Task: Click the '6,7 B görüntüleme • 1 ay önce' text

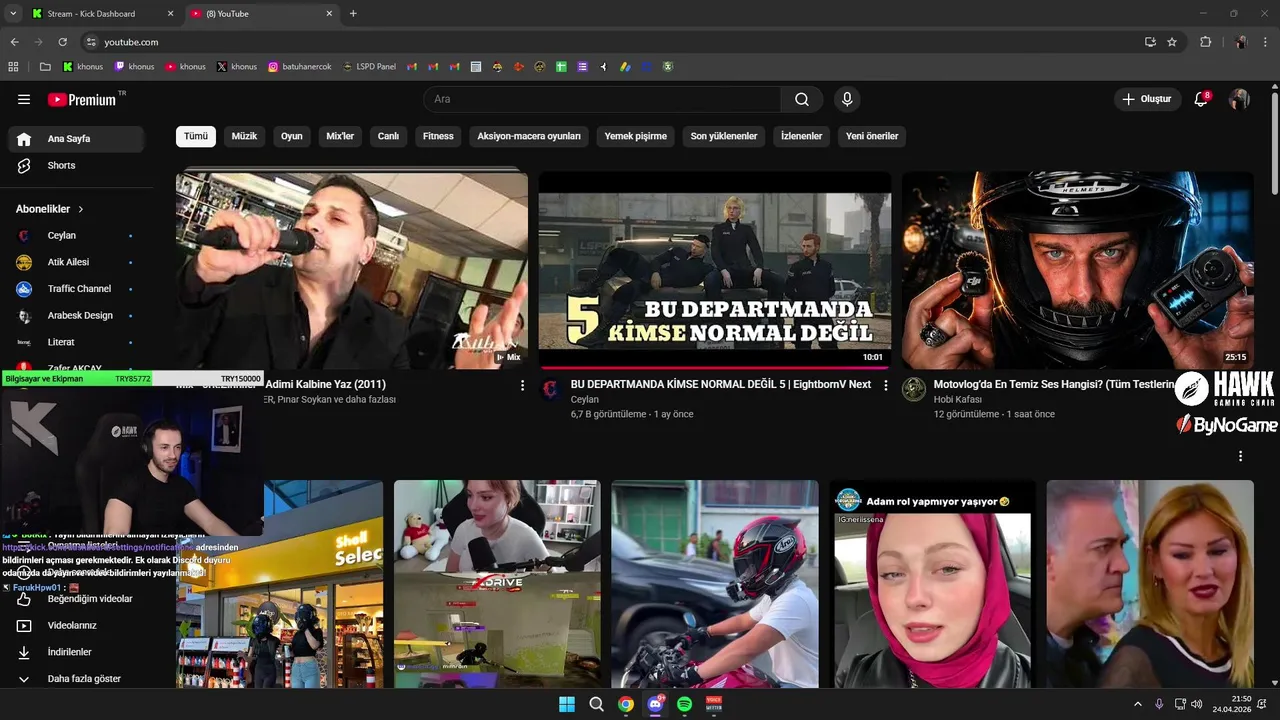Action: pyautogui.click(x=632, y=414)
